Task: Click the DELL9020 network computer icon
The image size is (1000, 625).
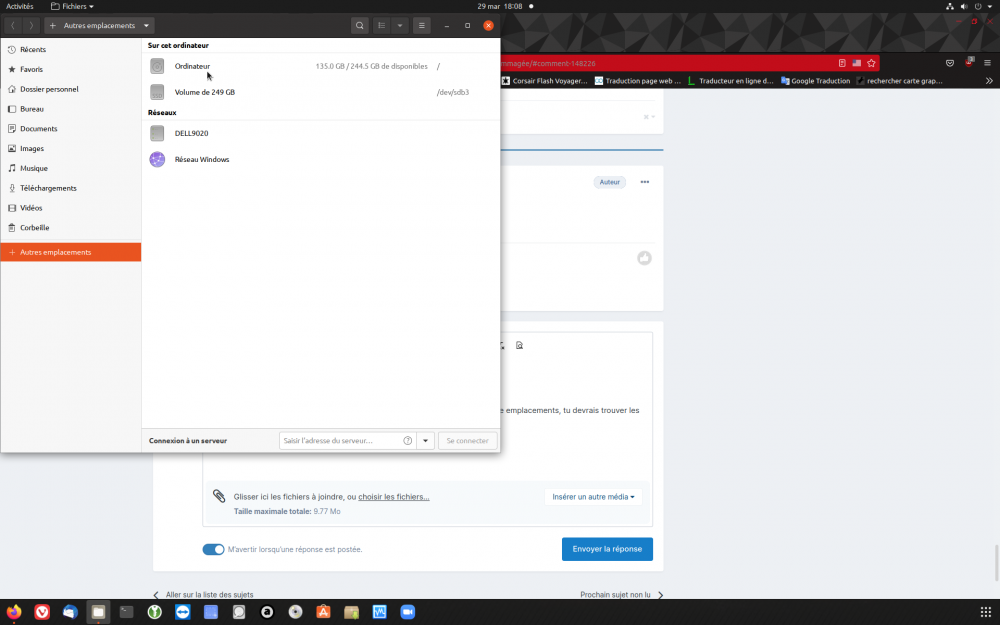Action: point(157,133)
